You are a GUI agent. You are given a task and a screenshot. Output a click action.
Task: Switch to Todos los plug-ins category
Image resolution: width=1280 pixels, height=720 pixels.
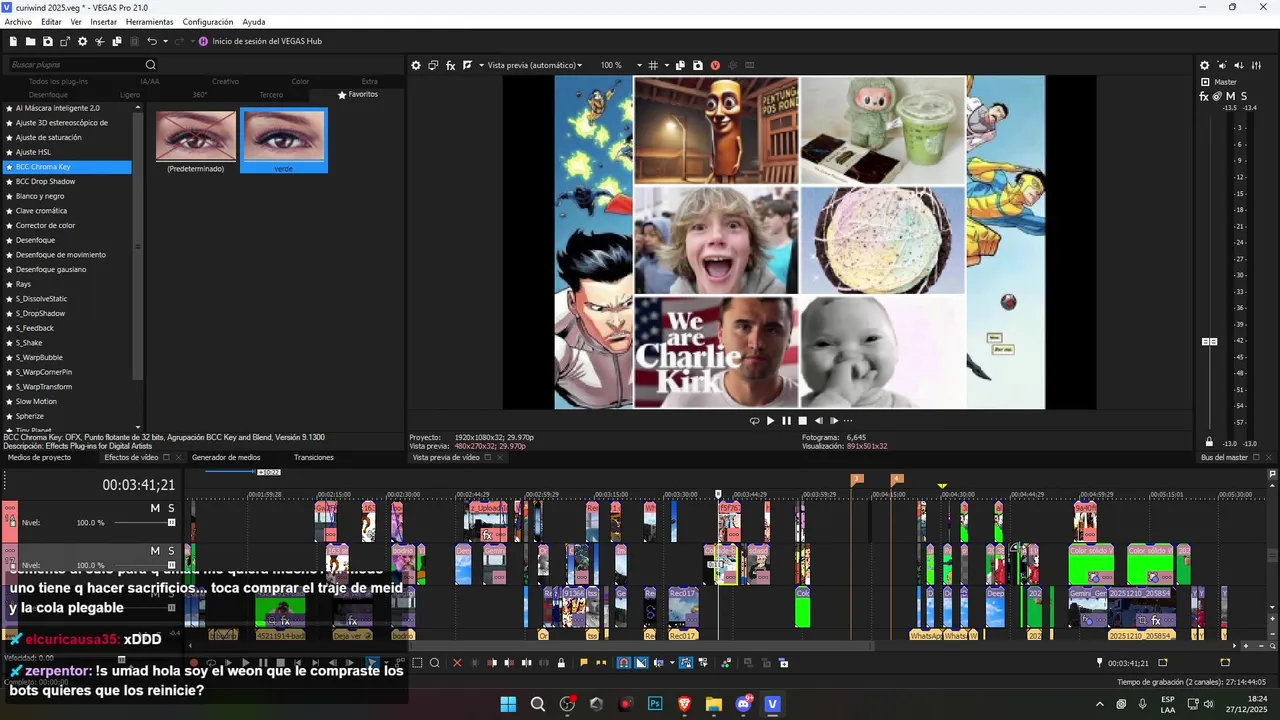point(58,81)
